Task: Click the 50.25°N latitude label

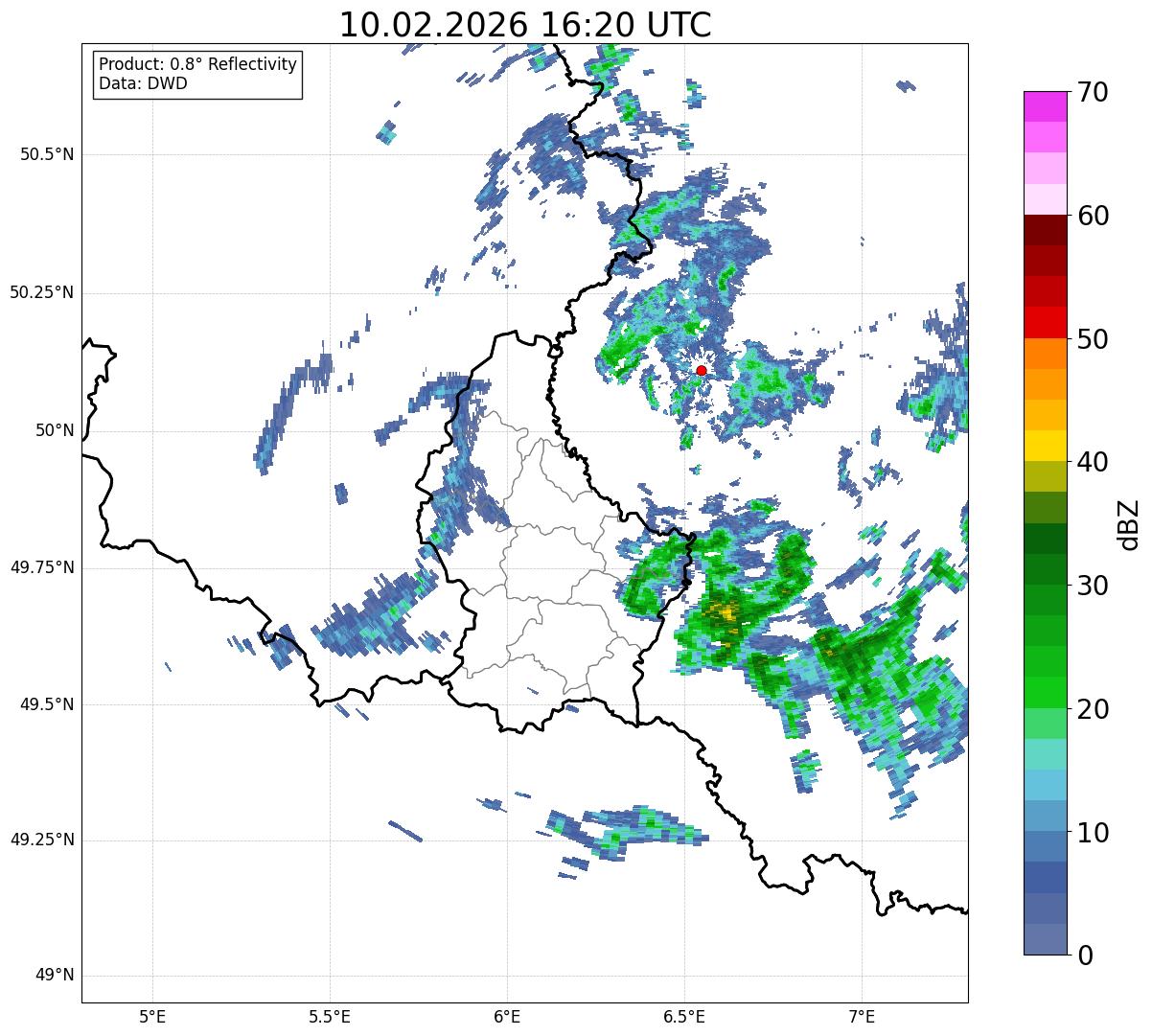Action: point(42,292)
